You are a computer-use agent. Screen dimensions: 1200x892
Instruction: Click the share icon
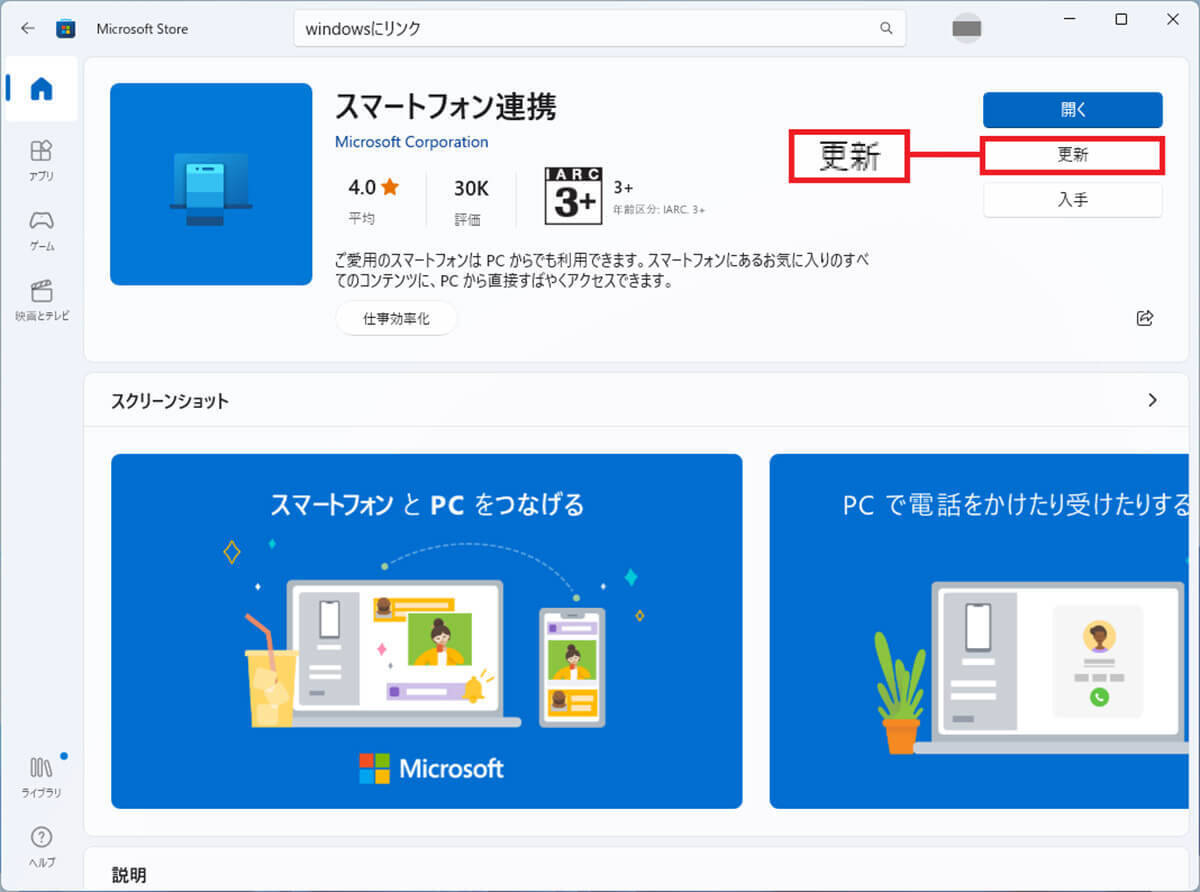click(x=1145, y=318)
